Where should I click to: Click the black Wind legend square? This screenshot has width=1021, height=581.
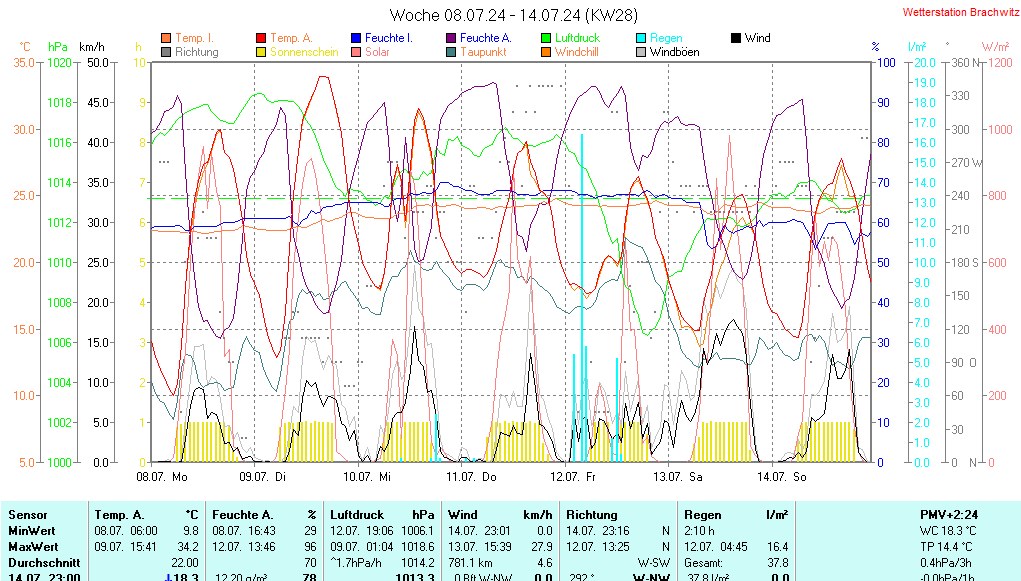point(736,38)
